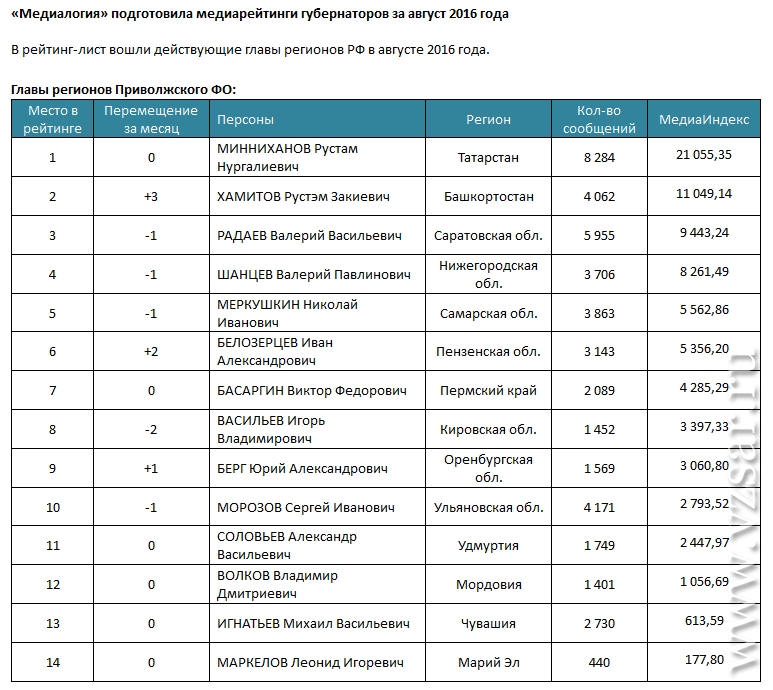The width and height of the screenshot is (773, 690).
Task: Click the '+3' movement cell for Хамитов
Action: coord(151,197)
